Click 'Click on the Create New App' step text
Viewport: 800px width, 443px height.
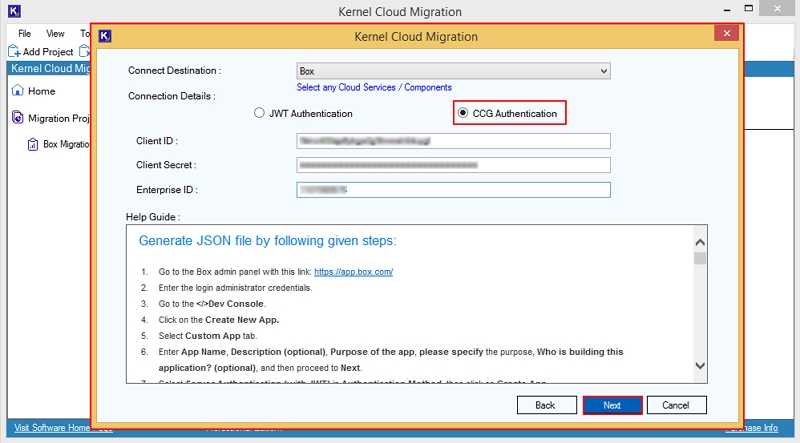point(219,320)
